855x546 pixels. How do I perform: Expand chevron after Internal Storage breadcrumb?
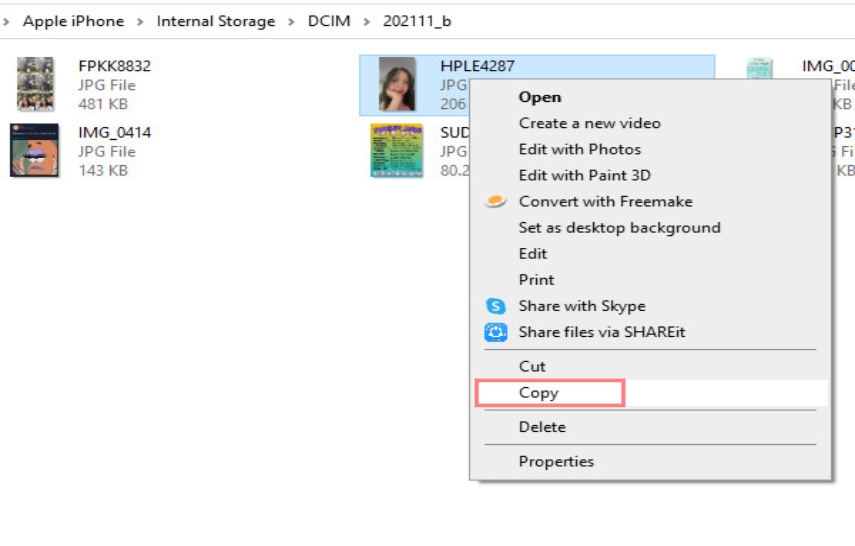pyautogui.click(x=291, y=21)
